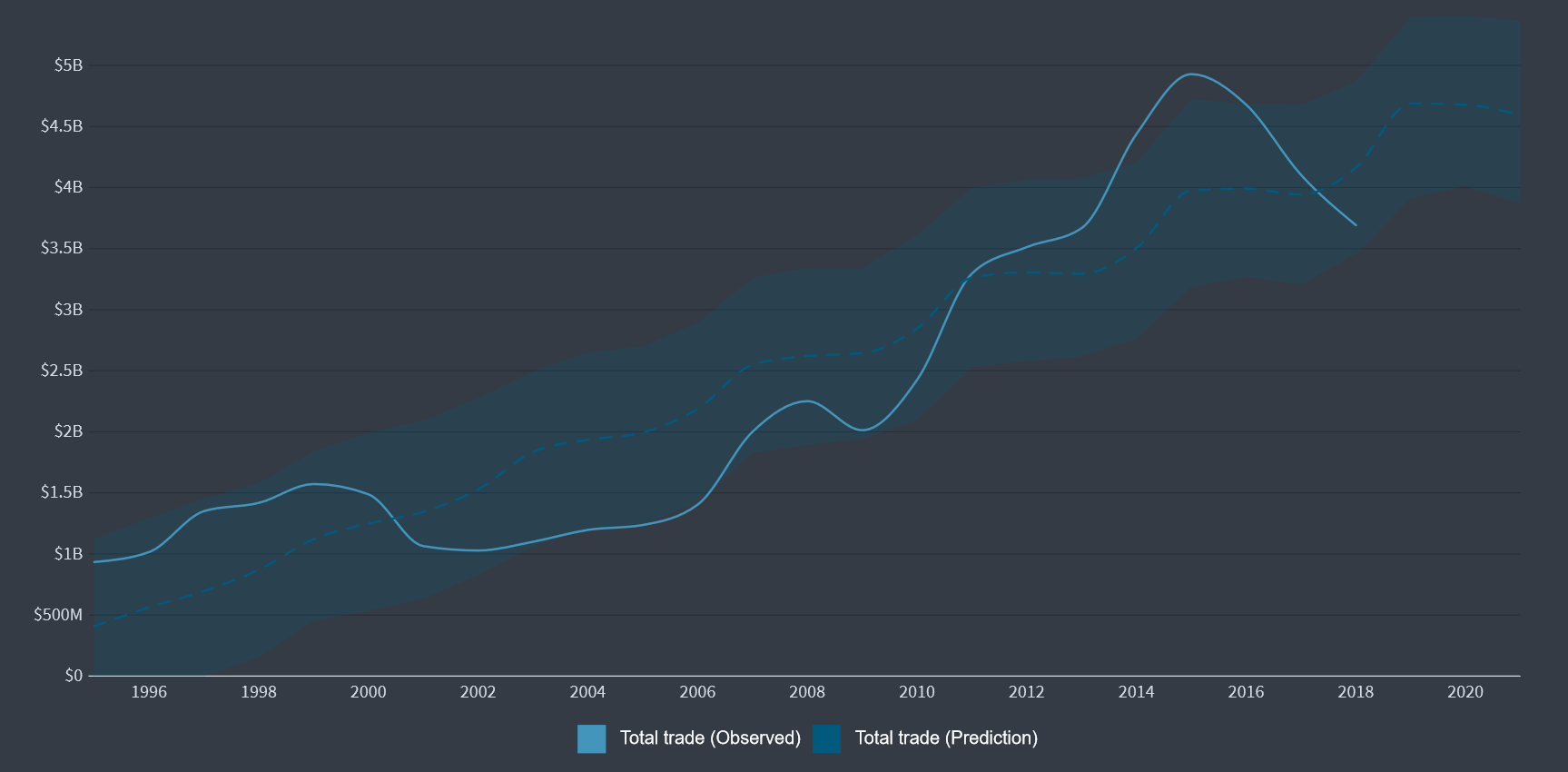The image size is (1568, 772).
Task: Toggle the Total trade (Observed) series label
Action: tap(710, 738)
